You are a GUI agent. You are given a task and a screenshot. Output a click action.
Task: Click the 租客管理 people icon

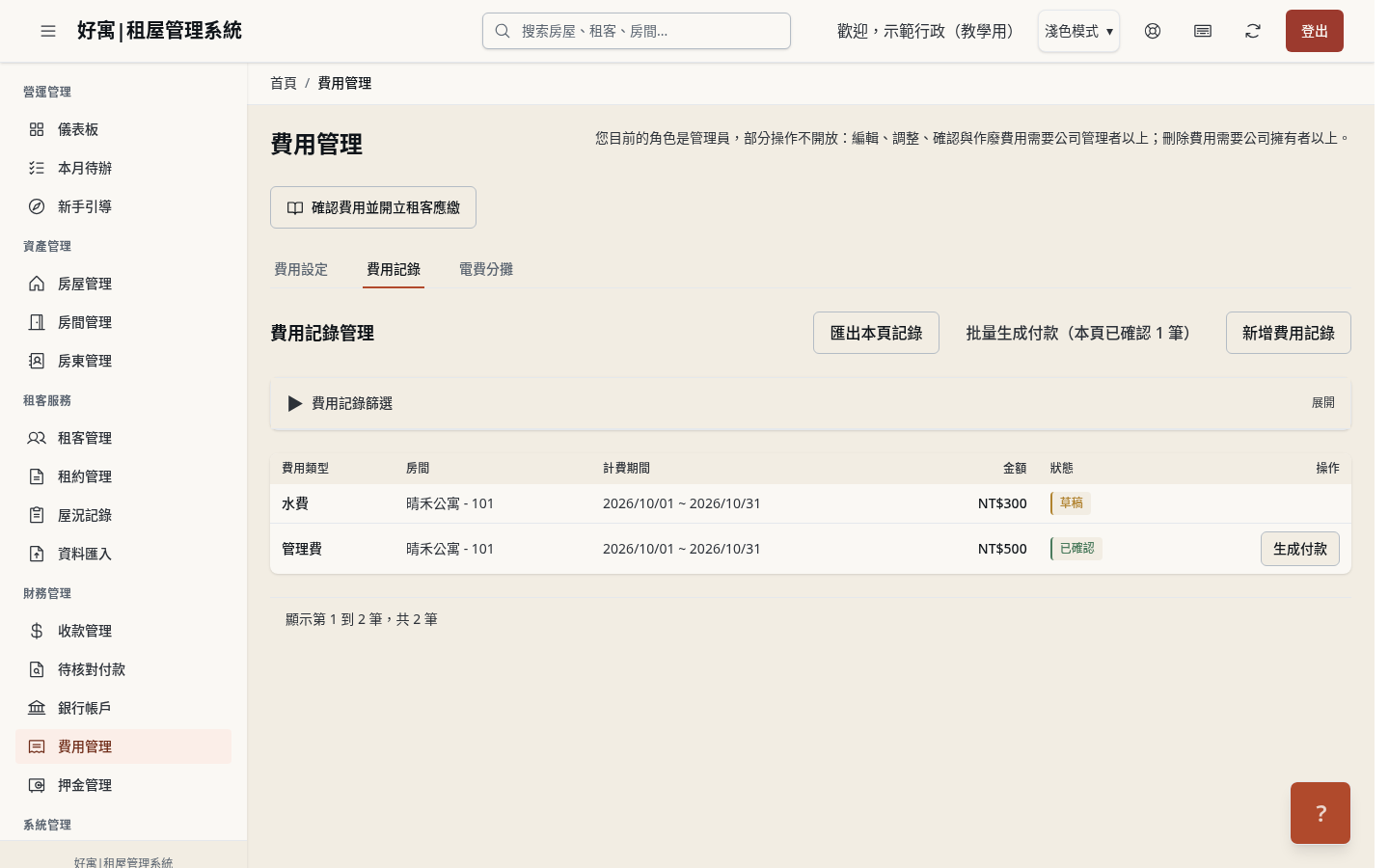coord(37,438)
